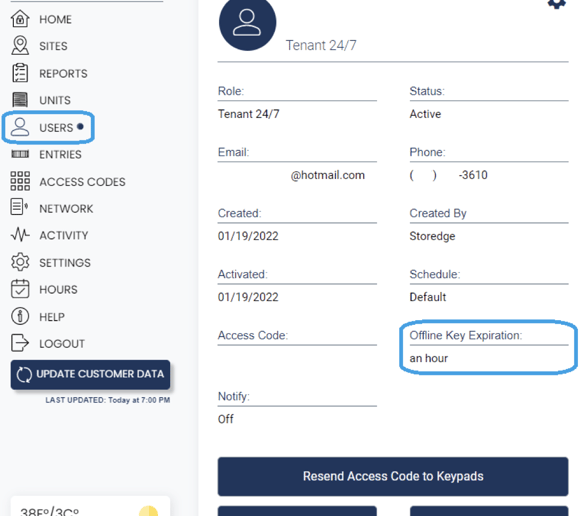Click the Hours calendar icon
587x516 pixels.
pos(20,289)
